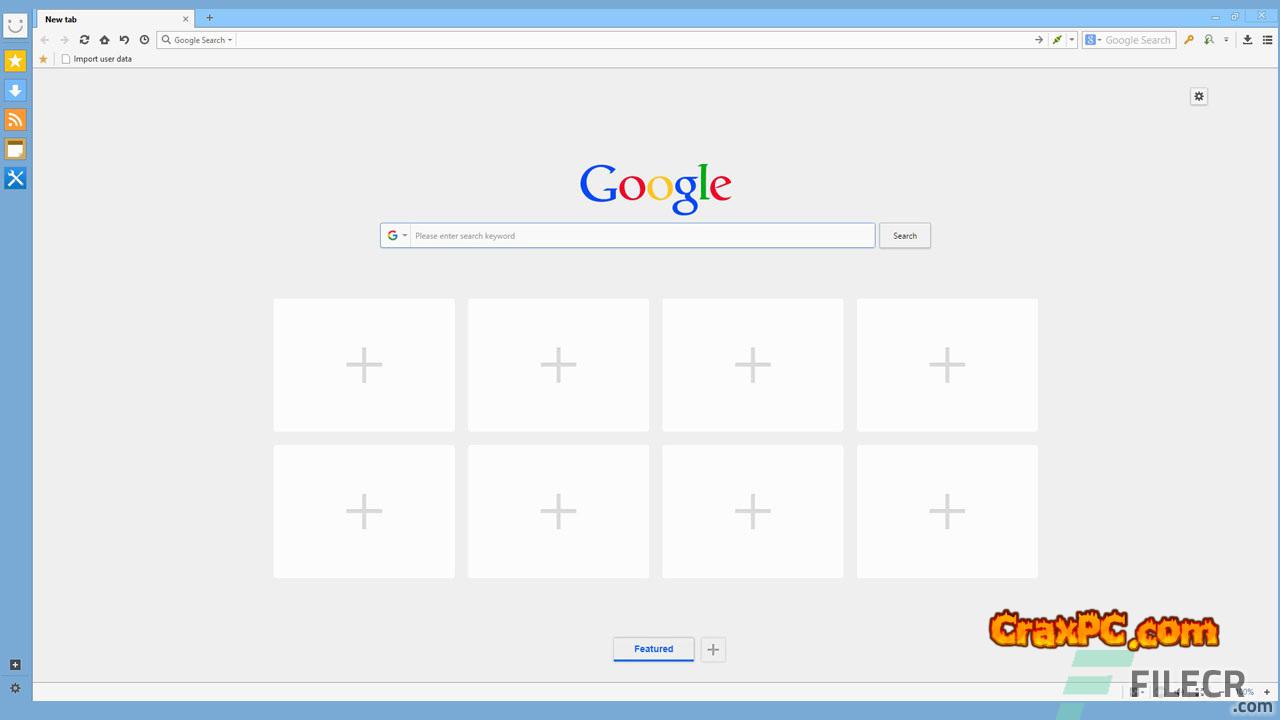The image size is (1280, 720).
Task: Open the download manager toolbar icon
Action: [x=1247, y=40]
